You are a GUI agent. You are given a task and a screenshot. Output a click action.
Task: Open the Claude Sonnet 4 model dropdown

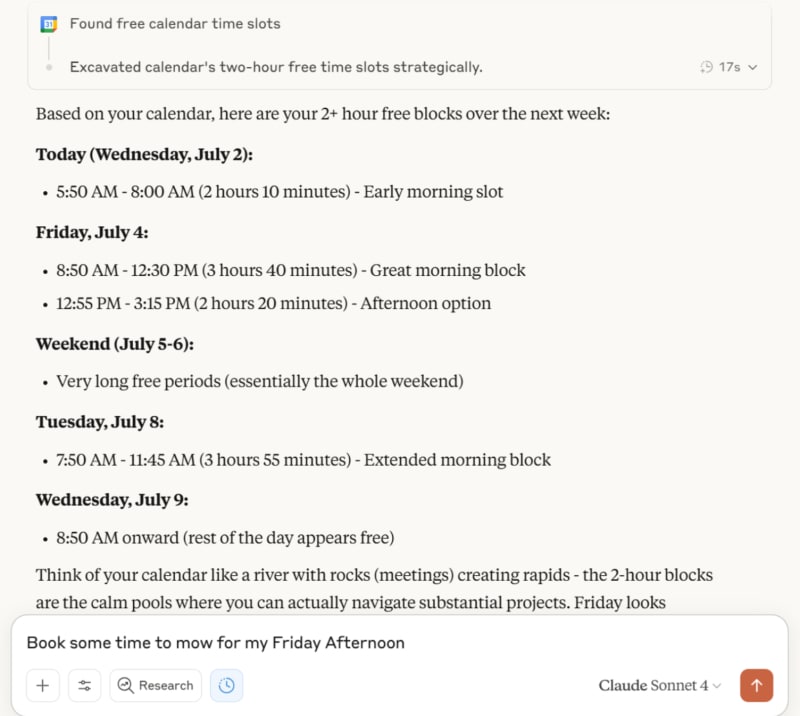[x=660, y=685]
